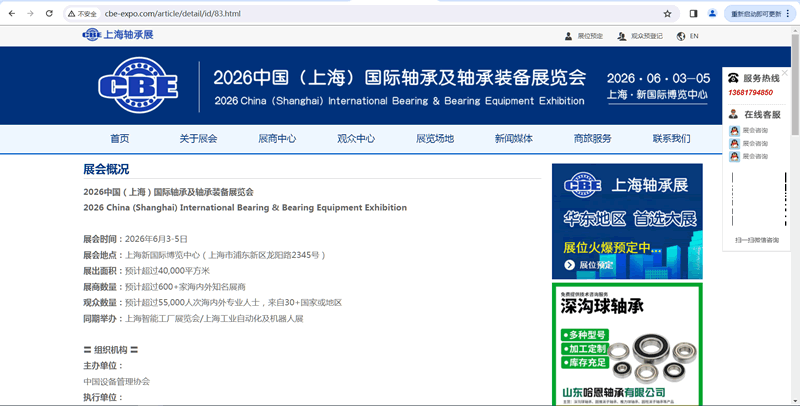Click the large CBE bearing logo

(x=138, y=85)
